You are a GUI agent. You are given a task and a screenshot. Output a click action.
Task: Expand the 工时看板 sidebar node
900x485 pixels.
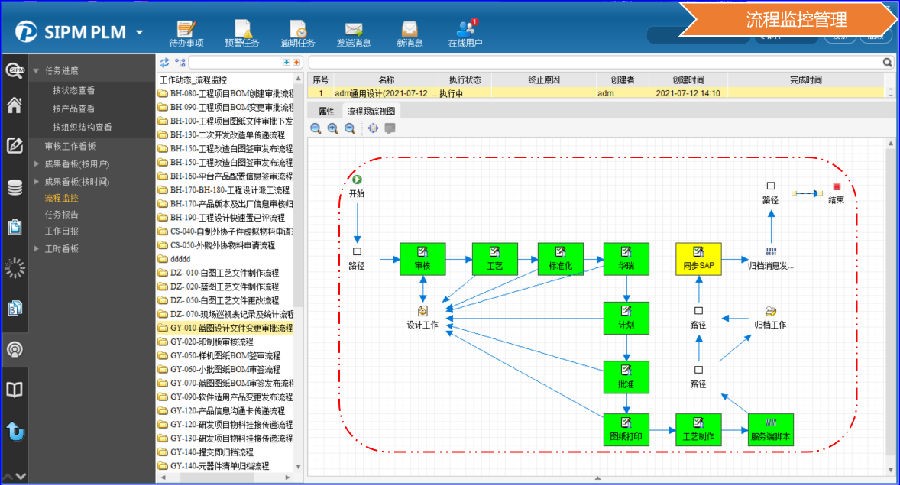coord(36,247)
